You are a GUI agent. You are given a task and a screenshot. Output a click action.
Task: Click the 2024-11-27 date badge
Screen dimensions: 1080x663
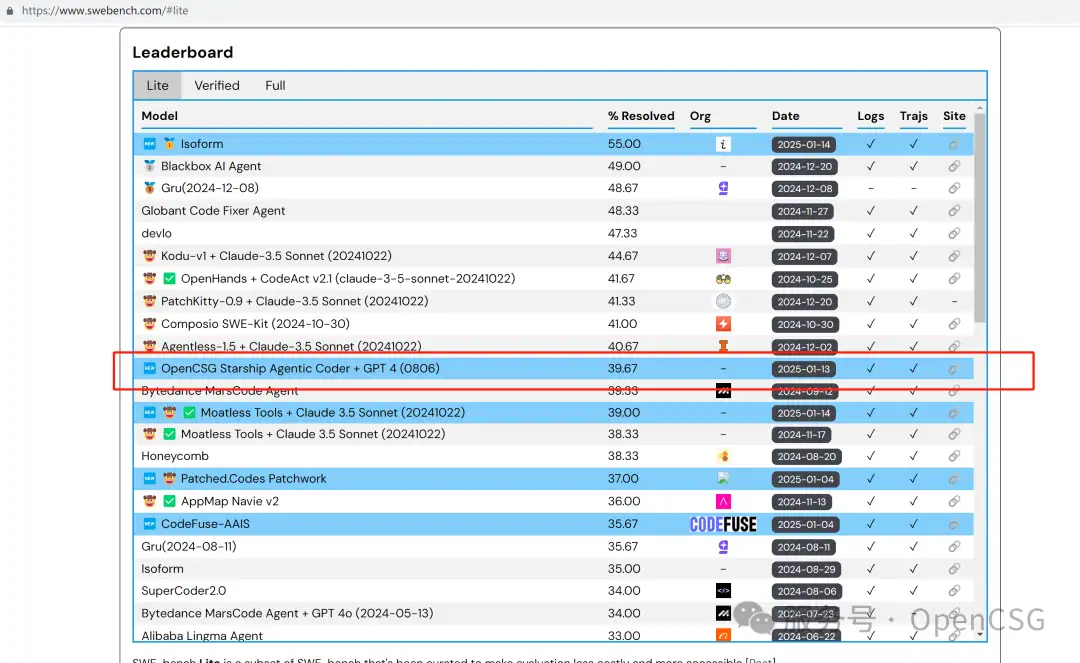[x=802, y=211]
